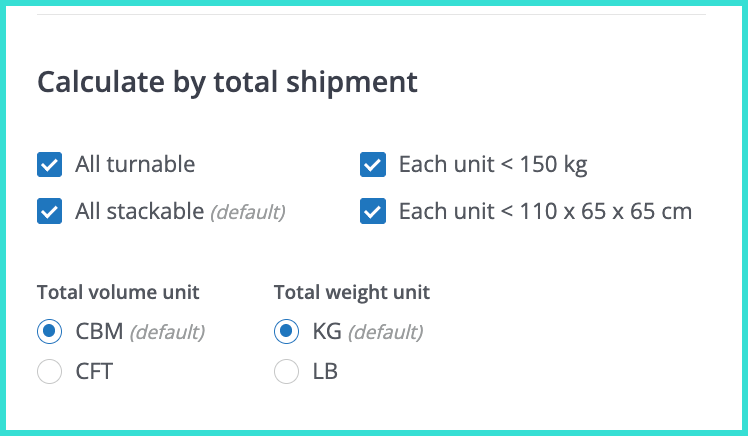
Task: Click the "Each unit < 110 x 65 x 65 cm" text
Action: click(x=545, y=212)
